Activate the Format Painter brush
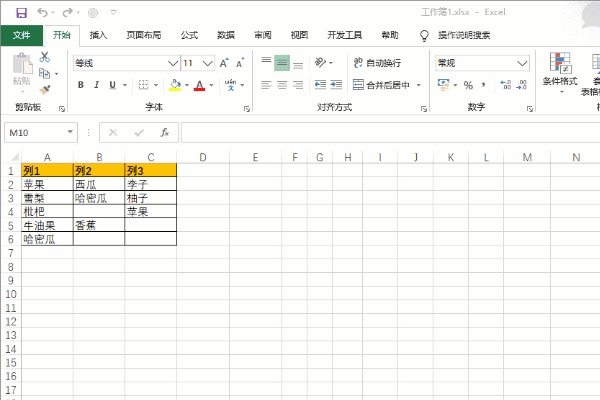 [x=45, y=90]
